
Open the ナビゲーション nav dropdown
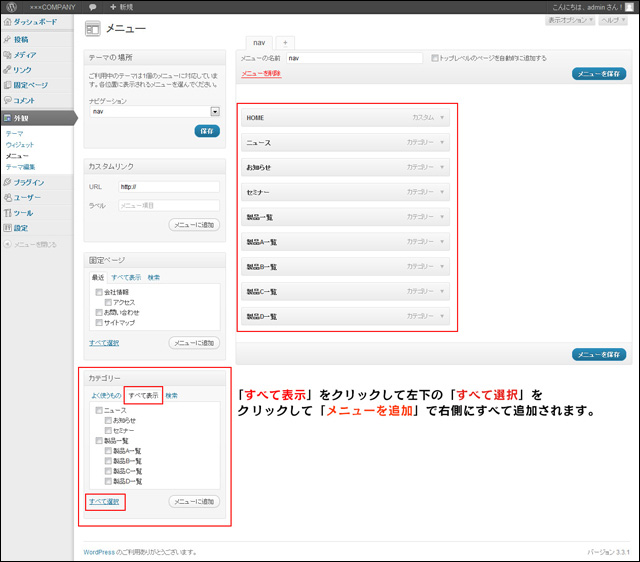pyautogui.click(x=214, y=112)
